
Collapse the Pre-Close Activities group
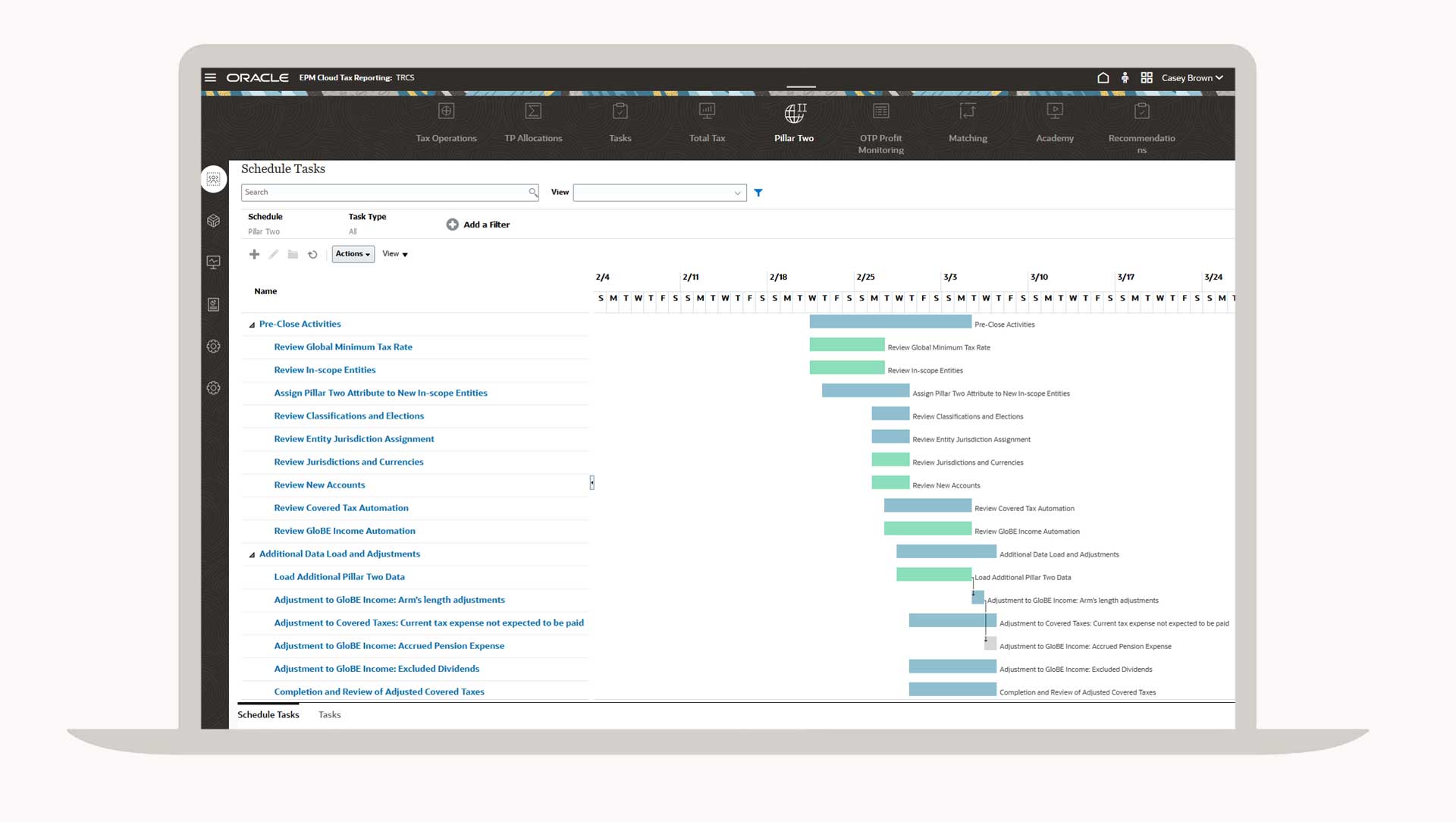click(252, 325)
